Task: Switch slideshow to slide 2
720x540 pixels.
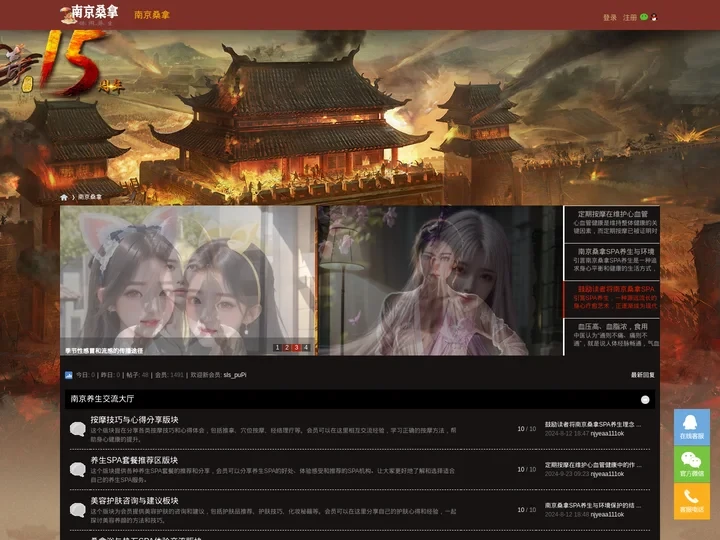Action: (287, 348)
